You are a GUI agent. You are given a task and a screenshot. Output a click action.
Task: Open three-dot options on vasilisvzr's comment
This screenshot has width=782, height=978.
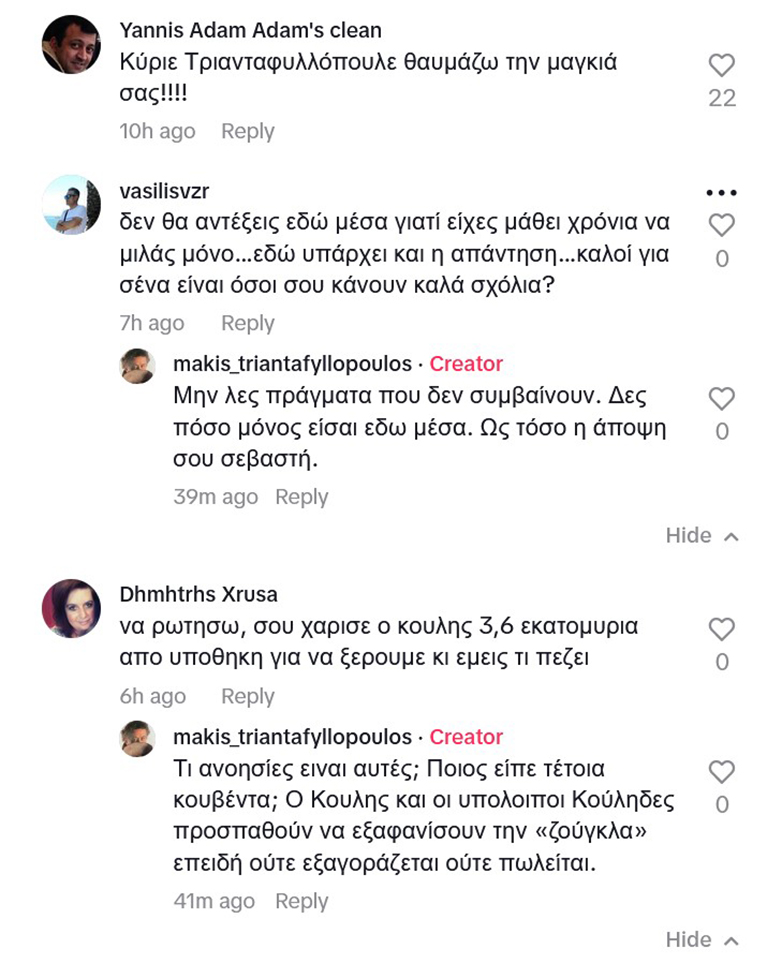tap(721, 193)
